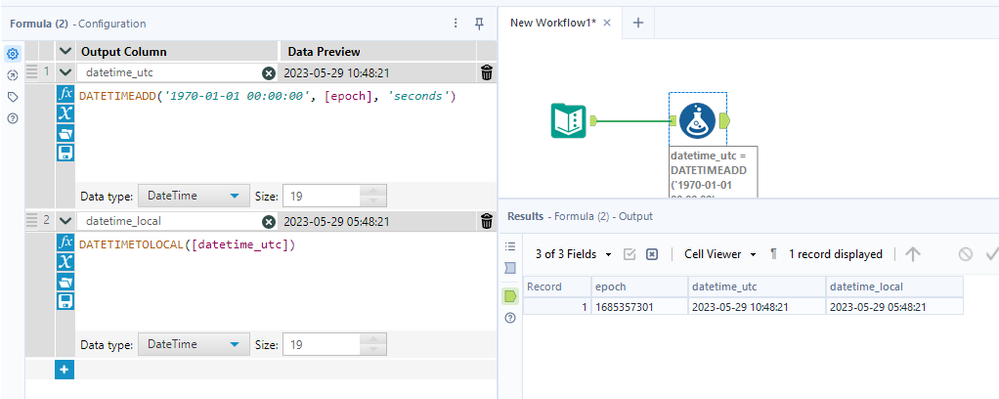The image size is (999, 399).
Task: Clear the datetime_utc column name
Action: click(x=269, y=73)
